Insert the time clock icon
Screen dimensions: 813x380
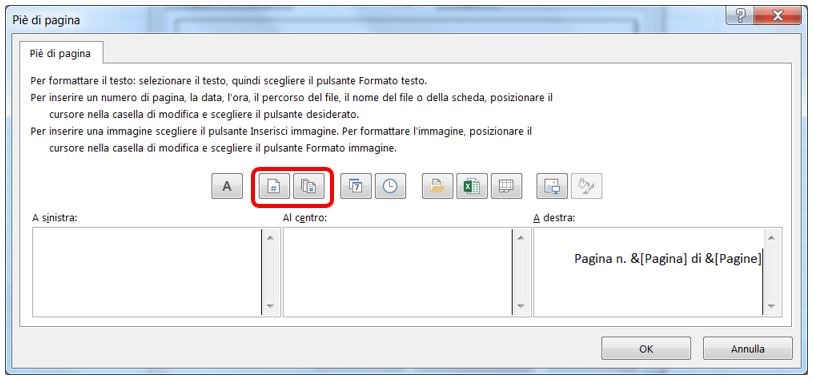click(390, 186)
